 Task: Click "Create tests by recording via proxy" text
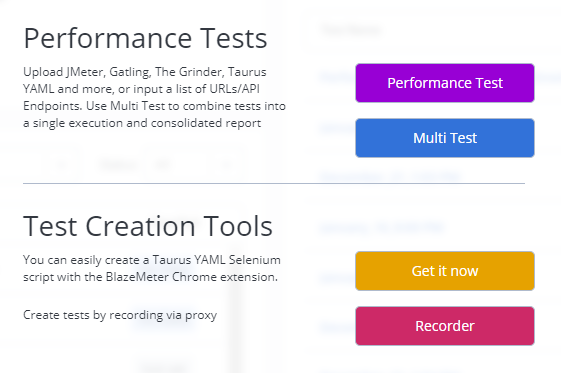[120, 315]
